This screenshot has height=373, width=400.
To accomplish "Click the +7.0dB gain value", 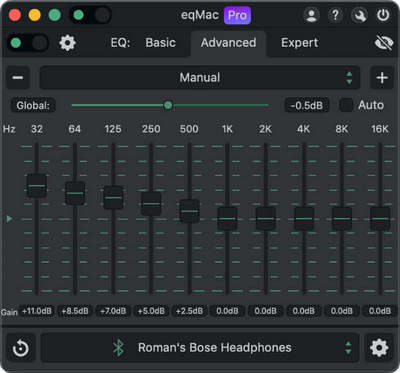I will pos(113,311).
